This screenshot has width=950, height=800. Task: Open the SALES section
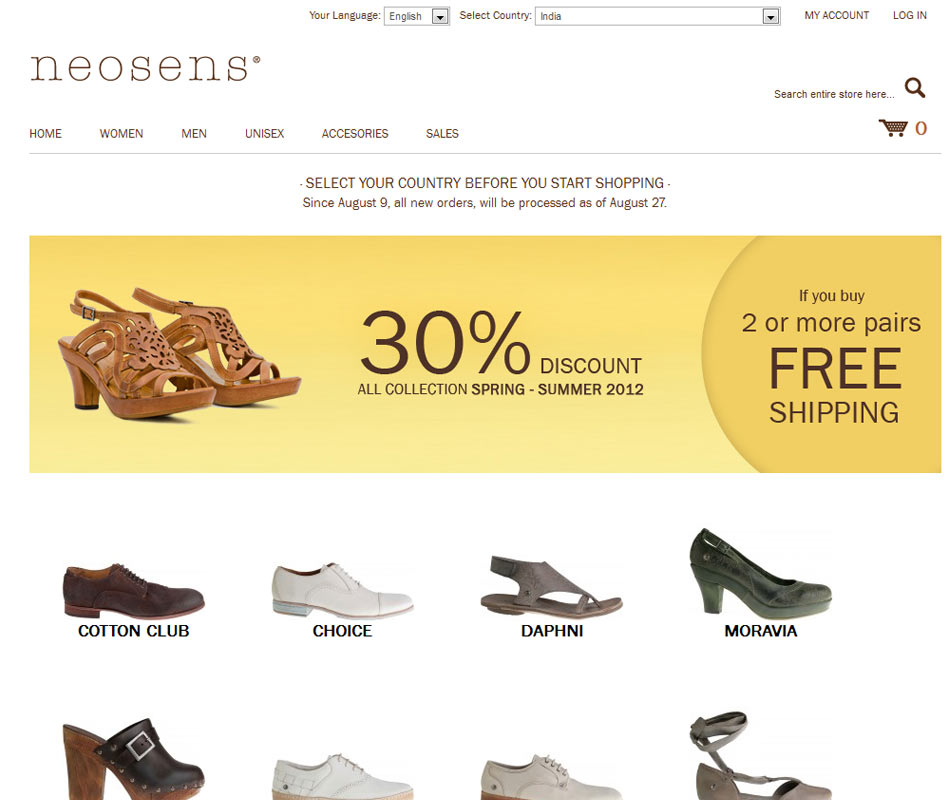pyautogui.click(x=442, y=133)
